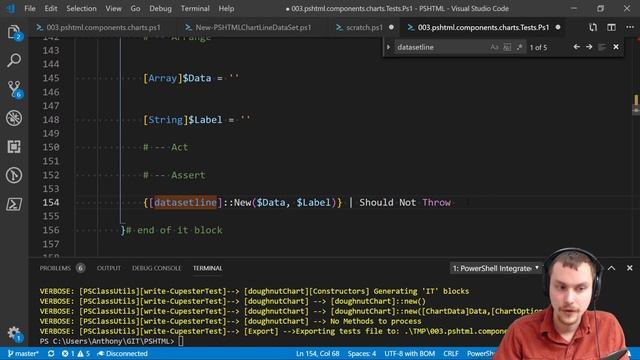The image size is (640, 360).
Task: Maximize the panel with up chevron
Action: click(611, 268)
